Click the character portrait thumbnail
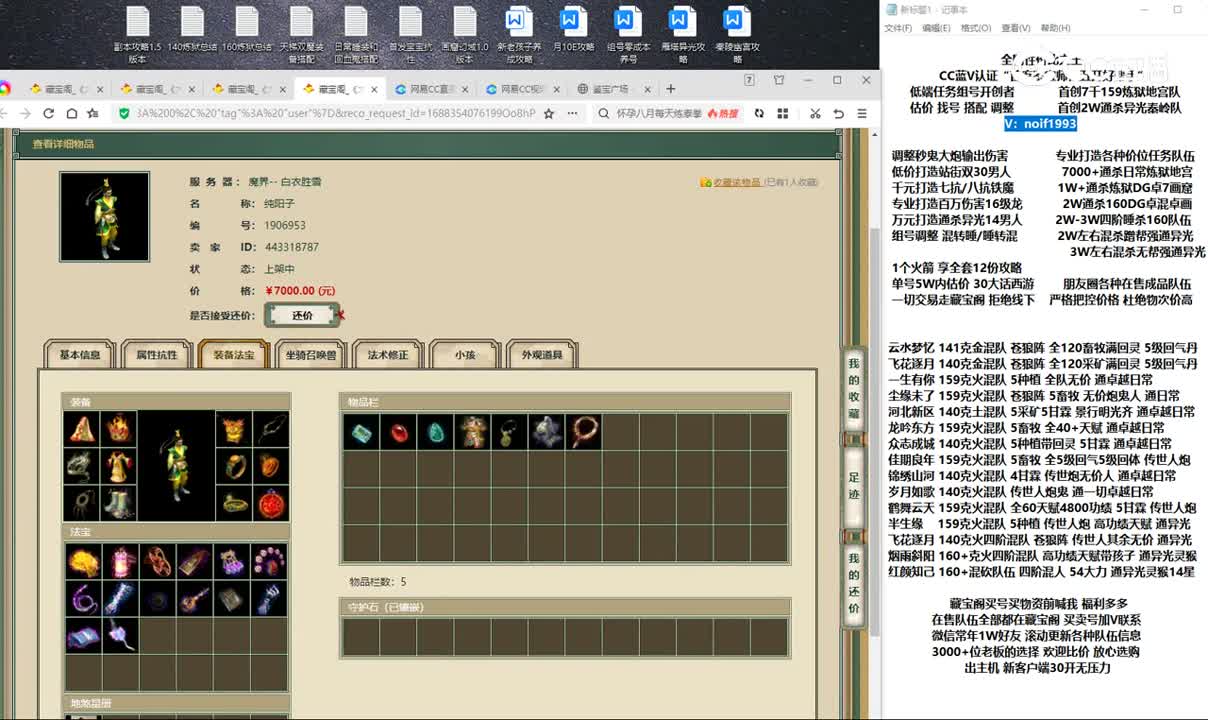 pos(104,217)
